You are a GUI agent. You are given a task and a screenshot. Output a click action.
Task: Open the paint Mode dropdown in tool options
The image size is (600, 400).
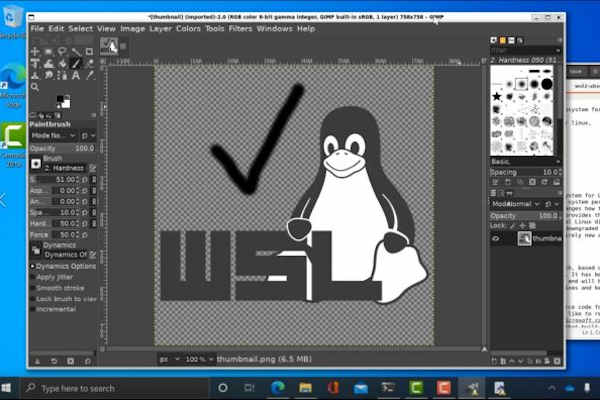pyautogui.click(x=53, y=136)
